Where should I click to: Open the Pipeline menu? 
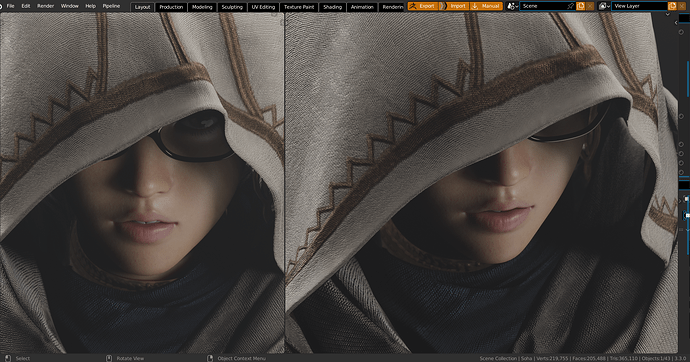click(x=111, y=6)
